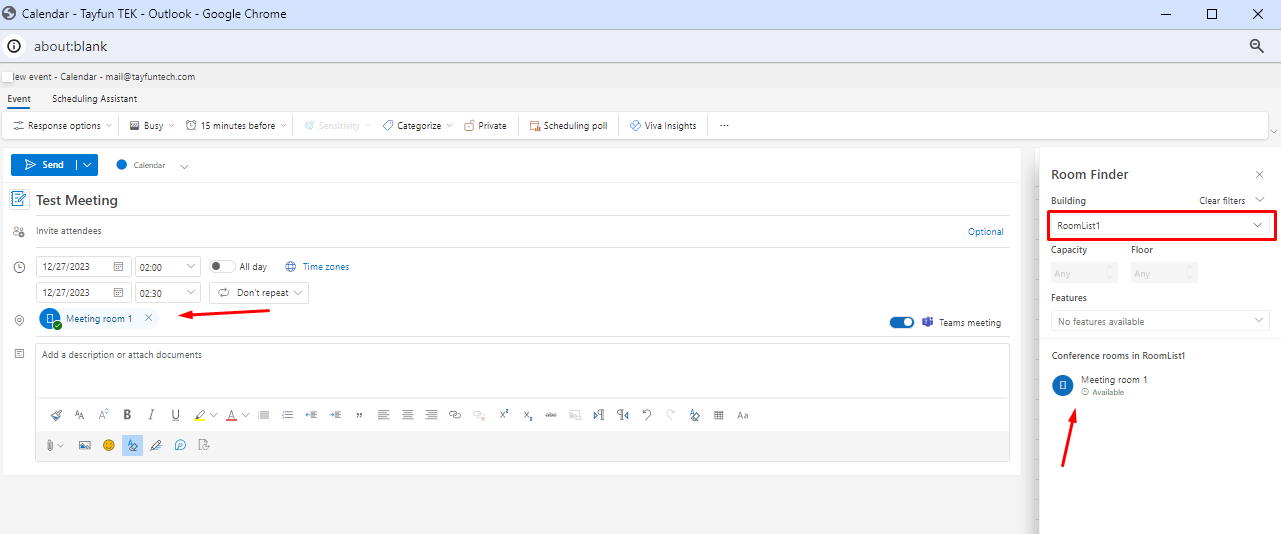Screen dimensions: 1281x534
Task: Expand the Don't repeat recurrence dropdown
Action: pos(259,293)
